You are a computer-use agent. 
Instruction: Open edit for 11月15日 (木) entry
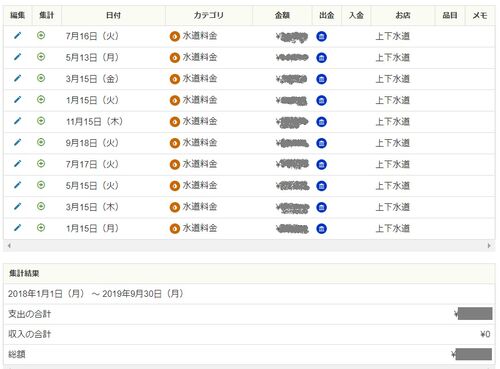pyautogui.click(x=17, y=121)
